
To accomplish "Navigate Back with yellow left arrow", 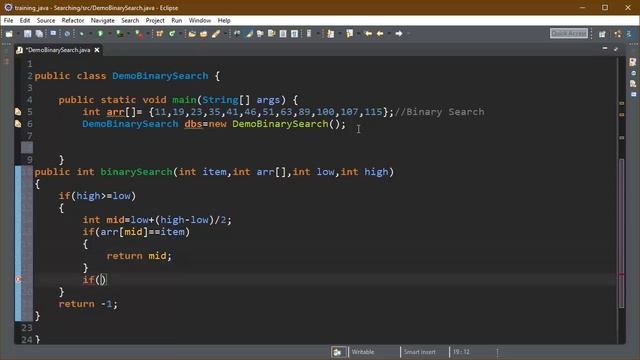I will 380,33.
